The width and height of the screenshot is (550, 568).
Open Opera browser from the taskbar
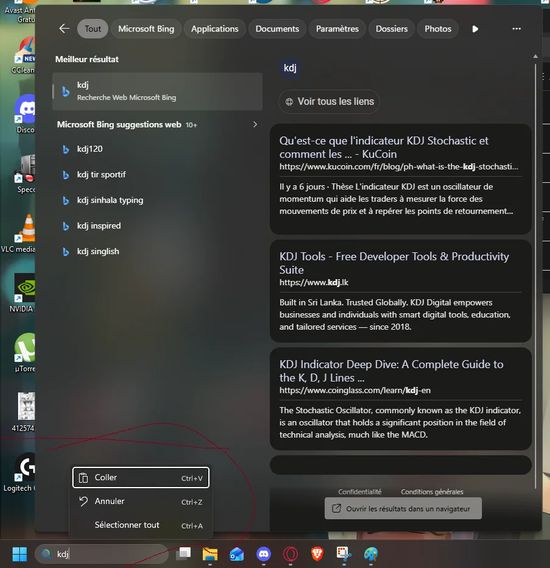pyautogui.click(x=290, y=554)
